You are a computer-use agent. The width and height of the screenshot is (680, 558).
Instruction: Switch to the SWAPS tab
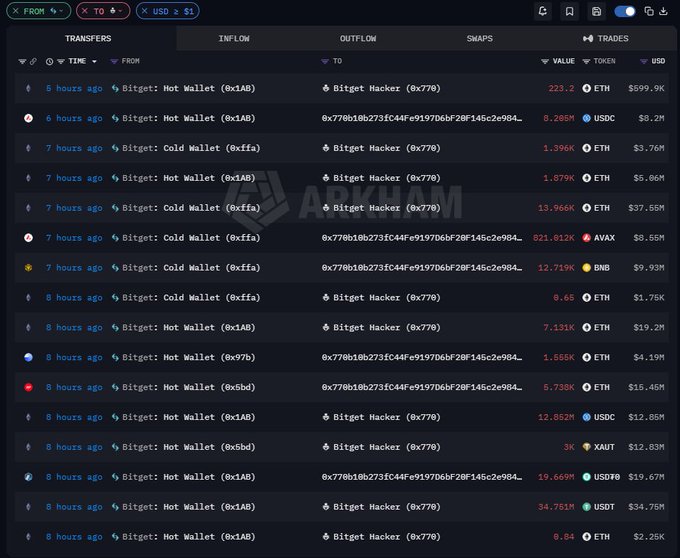[x=480, y=38]
